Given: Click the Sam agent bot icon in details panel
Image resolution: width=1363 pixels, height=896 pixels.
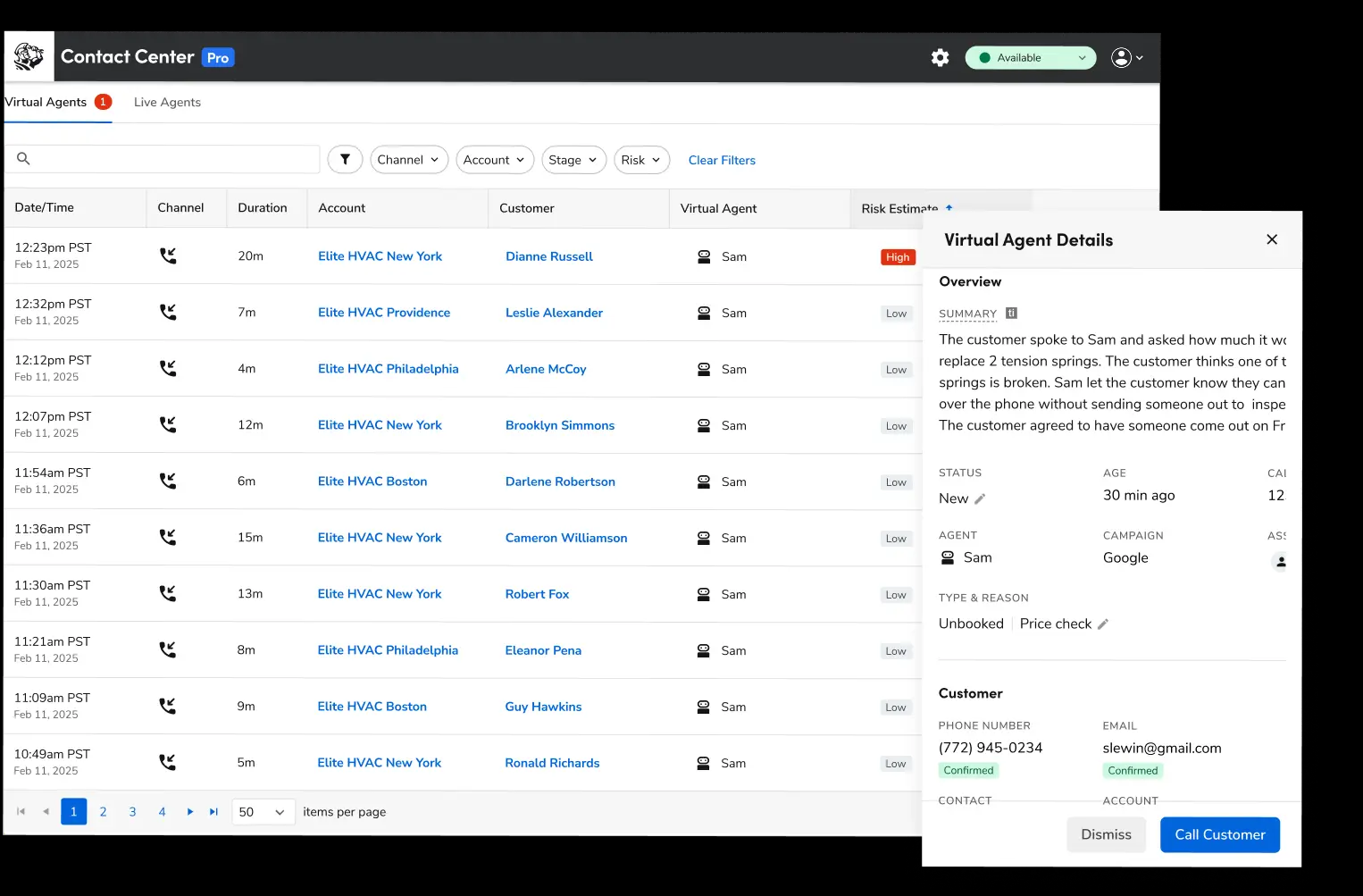Looking at the screenshot, I should [948, 557].
